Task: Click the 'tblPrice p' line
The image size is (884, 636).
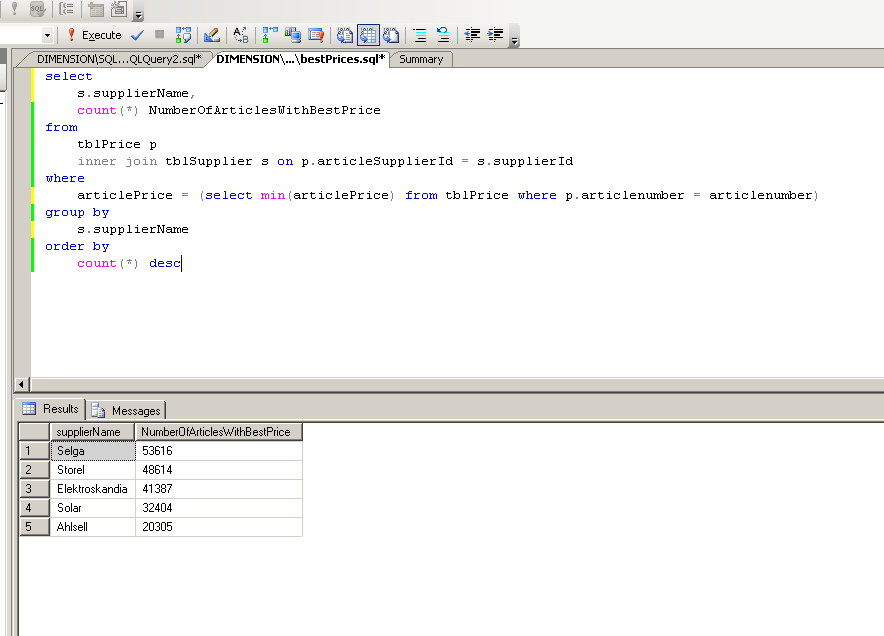Action: pos(117,145)
